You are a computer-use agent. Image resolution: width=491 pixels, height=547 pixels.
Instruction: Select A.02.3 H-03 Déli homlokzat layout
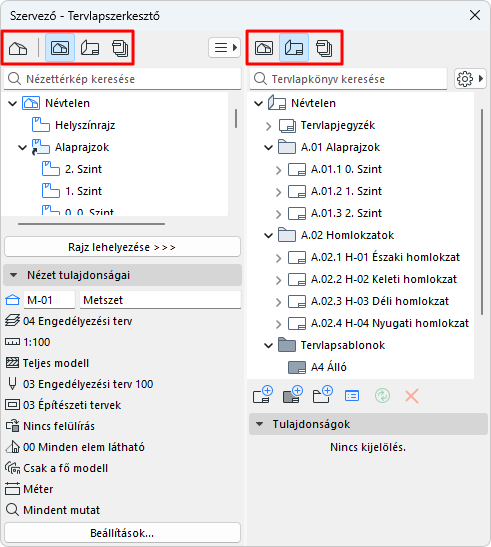coord(380,301)
